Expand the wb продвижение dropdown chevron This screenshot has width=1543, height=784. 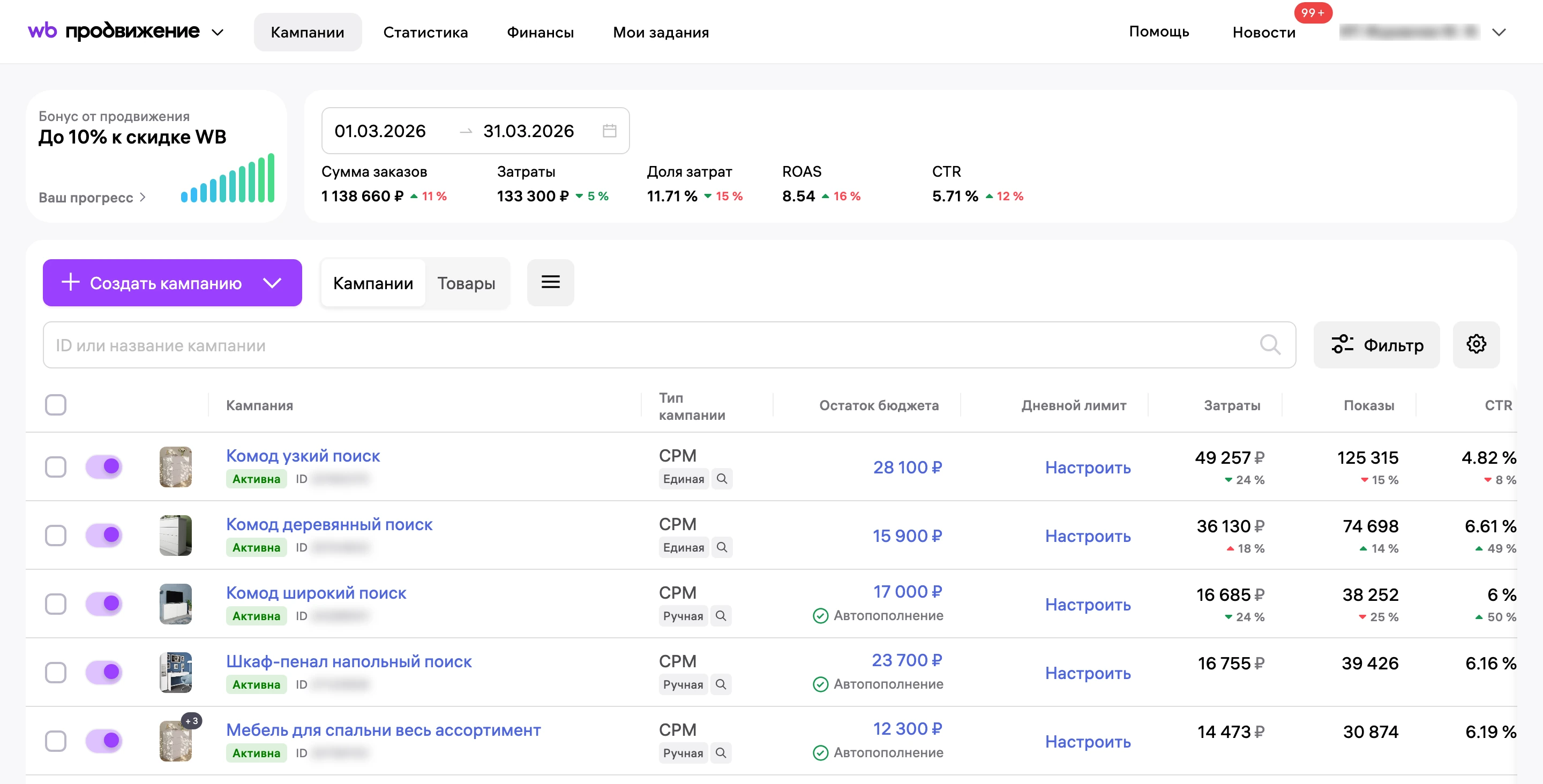pyautogui.click(x=218, y=32)
